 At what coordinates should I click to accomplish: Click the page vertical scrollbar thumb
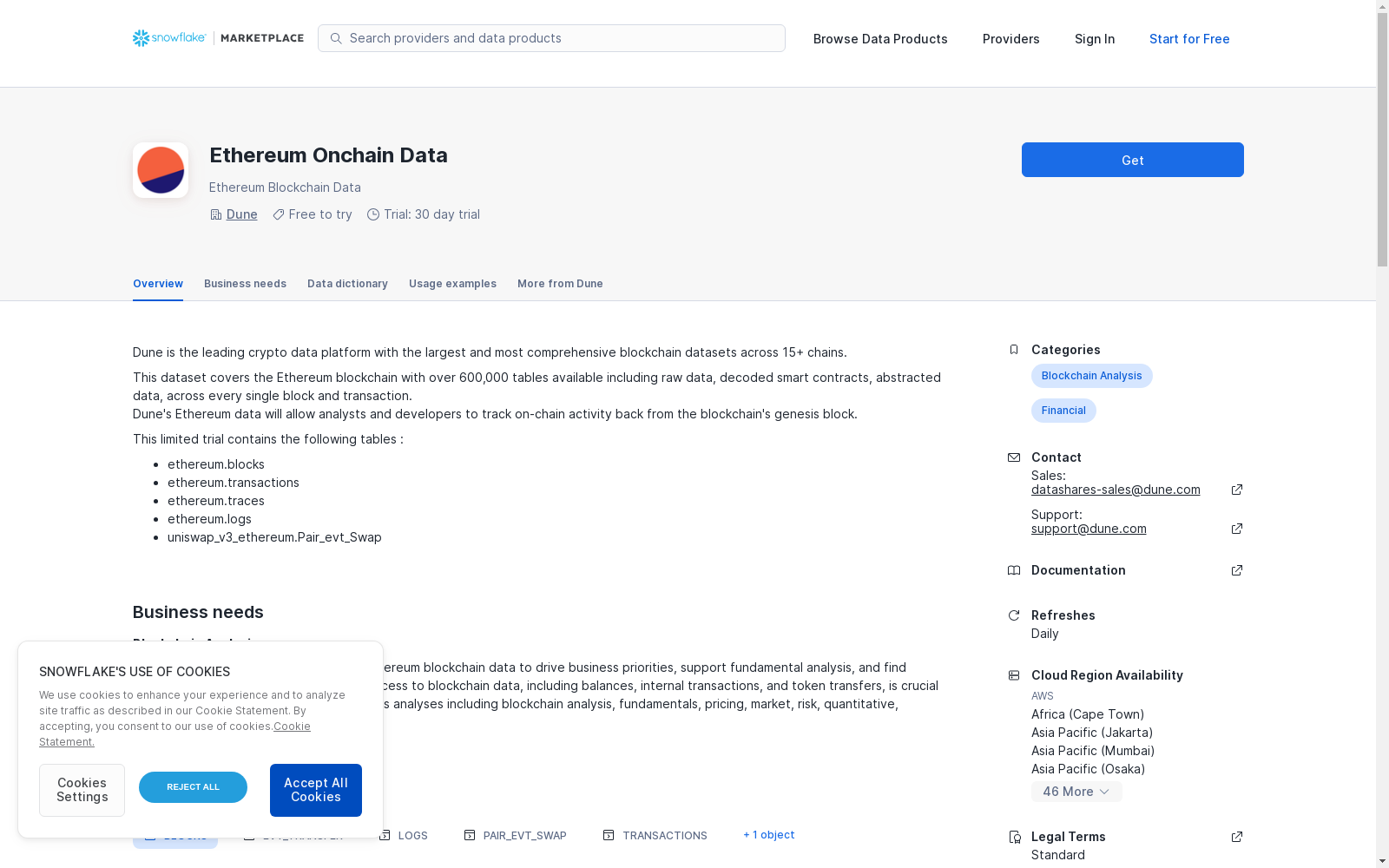click(1382, 141)
